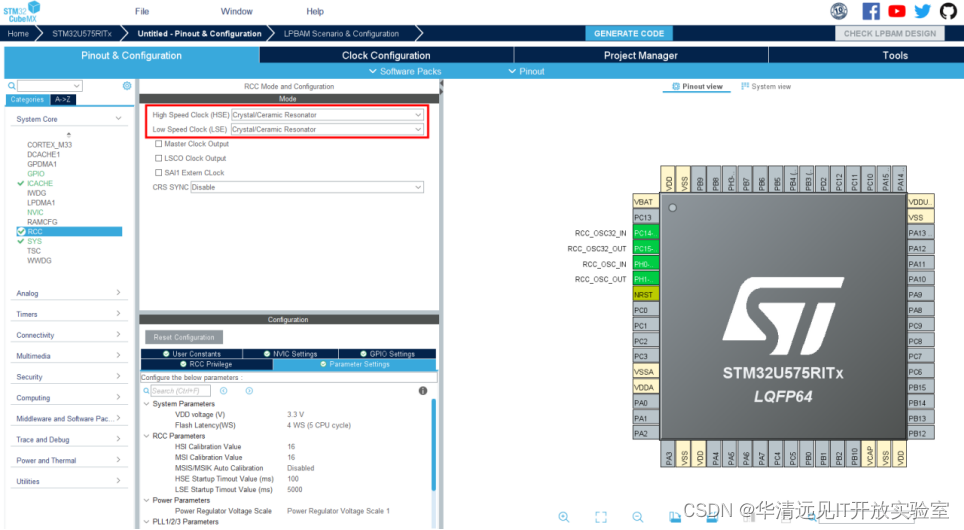
Task: Switch to the Project Manager tab
Action: (x=641, y=55)
